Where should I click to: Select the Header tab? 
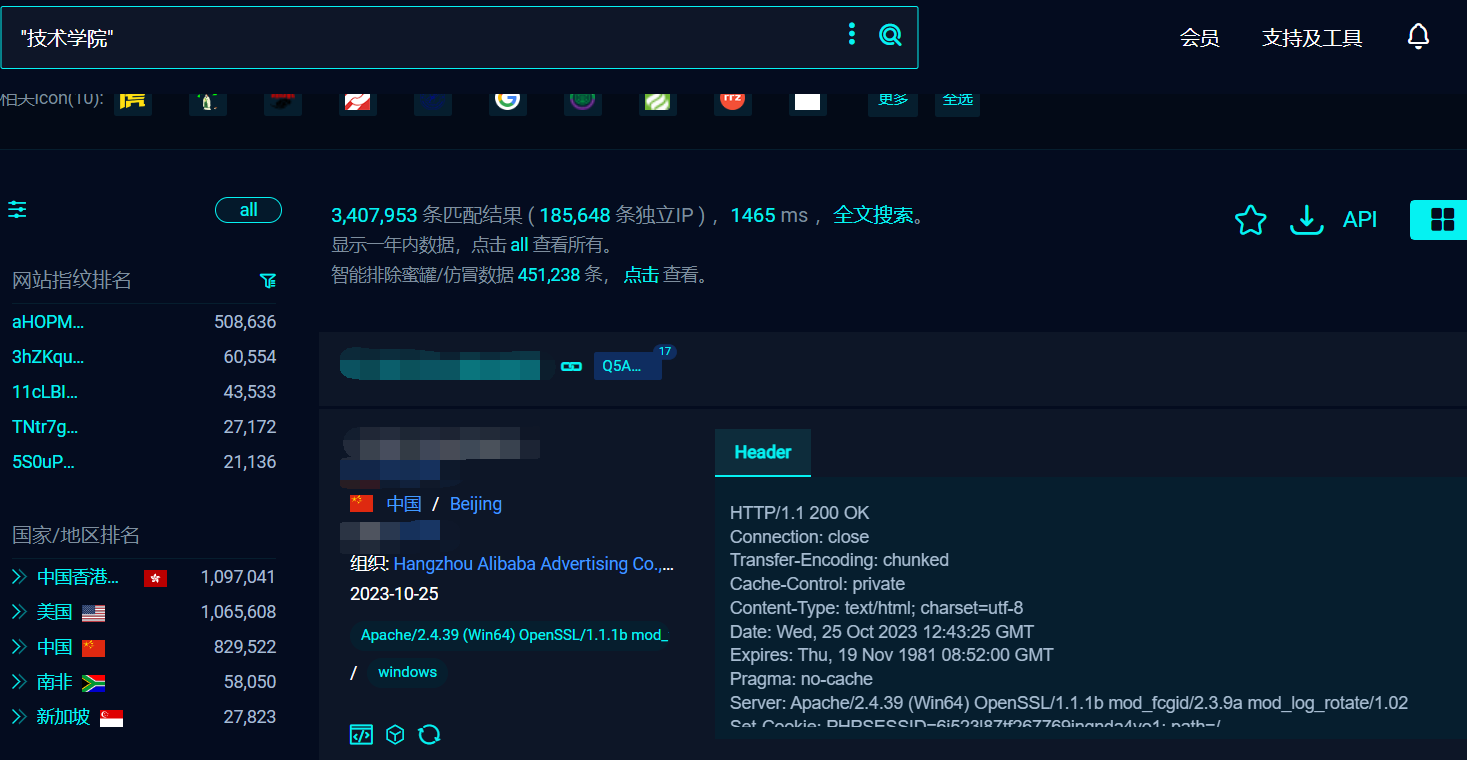point(762,452)
